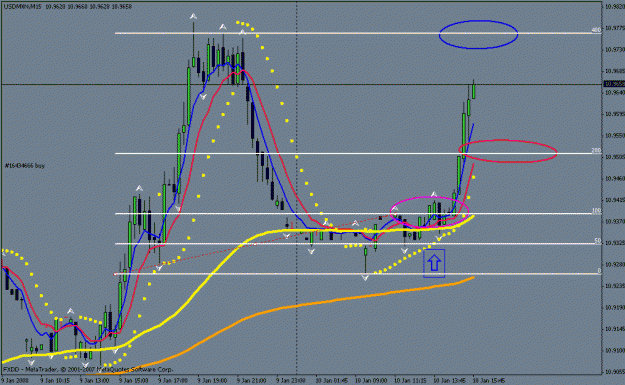Click the '9 Jan 23:00' time axis label
Viewport: 625px width, 385px height.
coord(291,381)
